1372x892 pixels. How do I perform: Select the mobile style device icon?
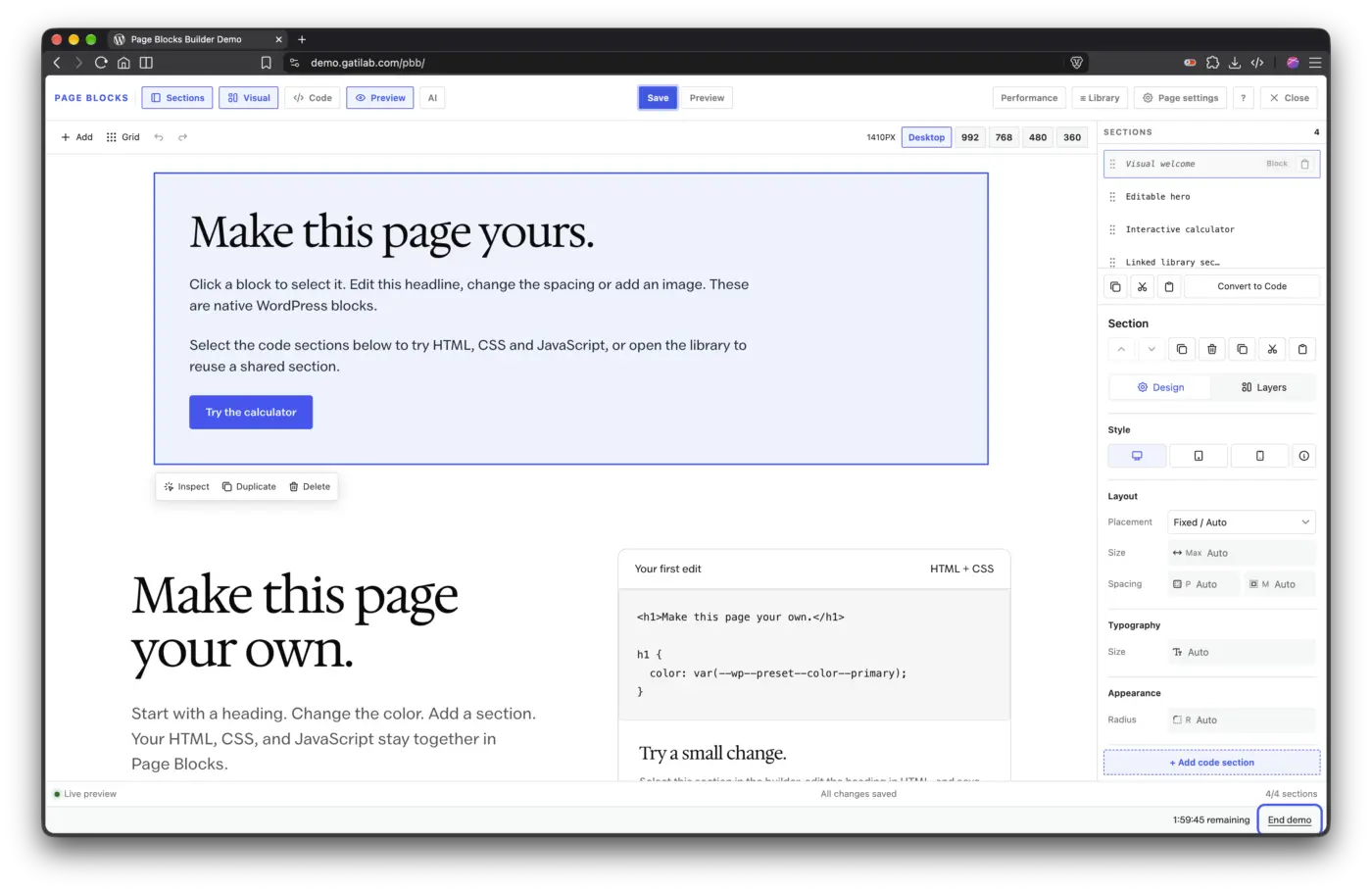click(x=1260, y=456)
